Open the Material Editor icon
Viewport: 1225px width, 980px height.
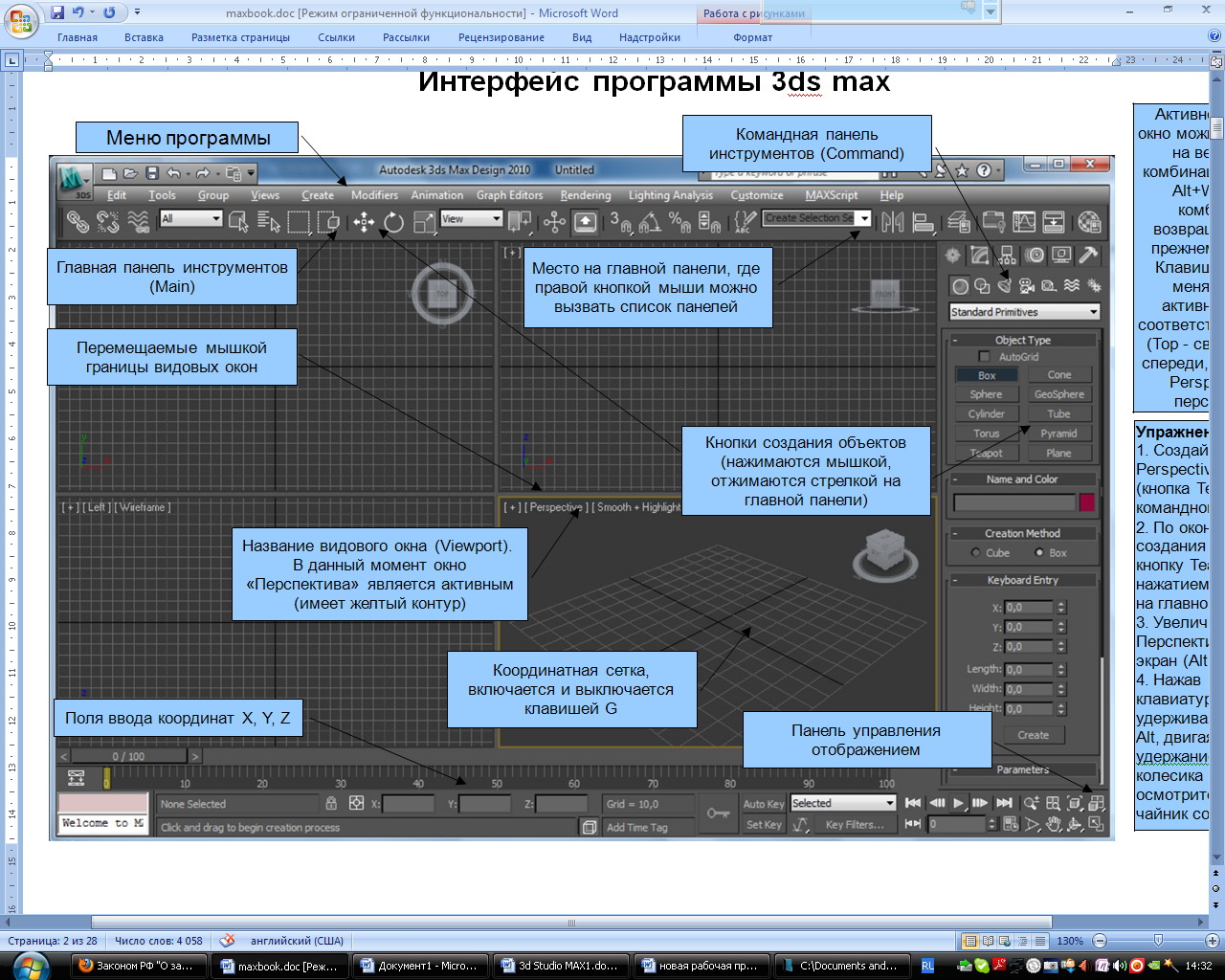1089,222
